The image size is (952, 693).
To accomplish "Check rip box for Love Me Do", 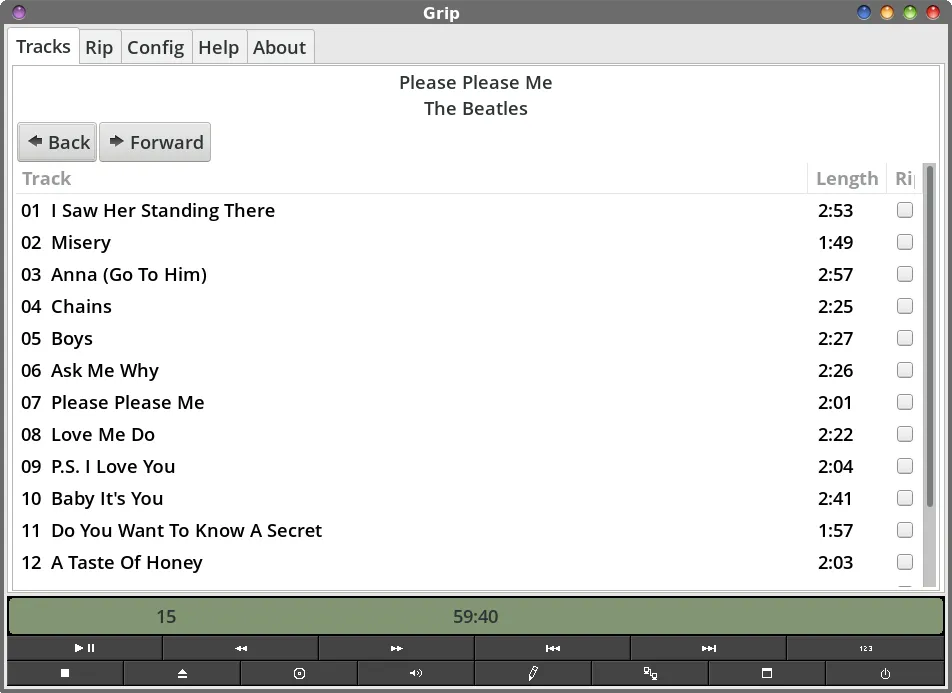I will click(x=905, y=434).
